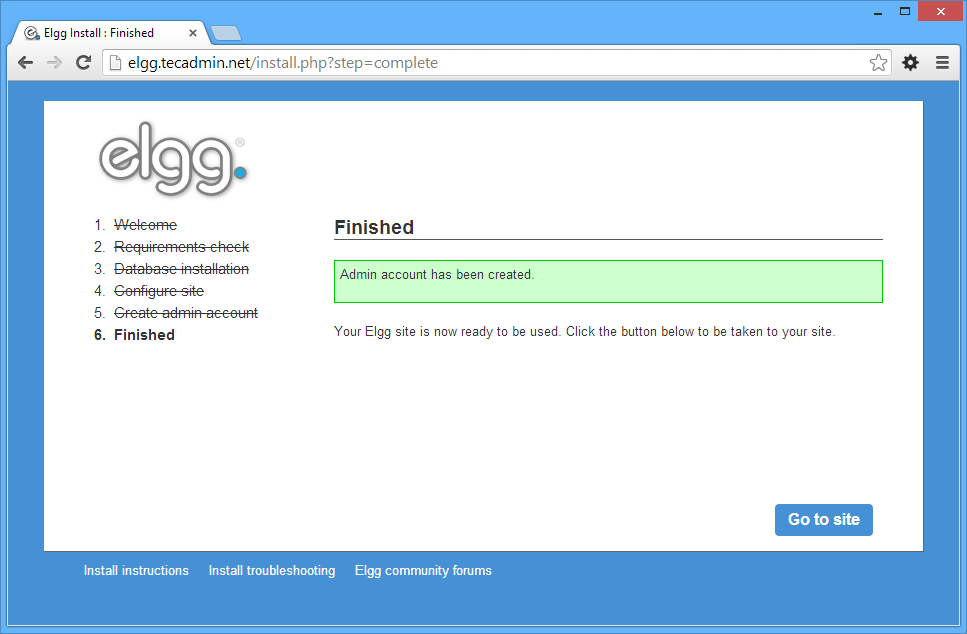967x634 pixels.
Task: Click the browser forward arrow
Action: pyautogui.click(x=54, y=62)
